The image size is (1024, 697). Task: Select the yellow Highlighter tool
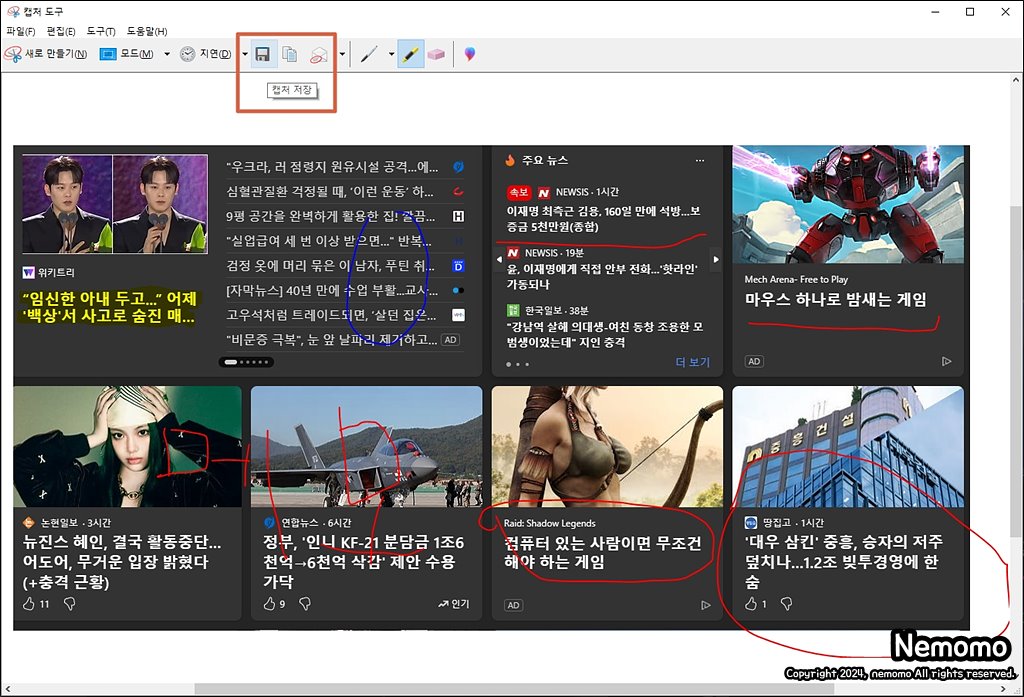pyautogui.click(x=410, y=54)
